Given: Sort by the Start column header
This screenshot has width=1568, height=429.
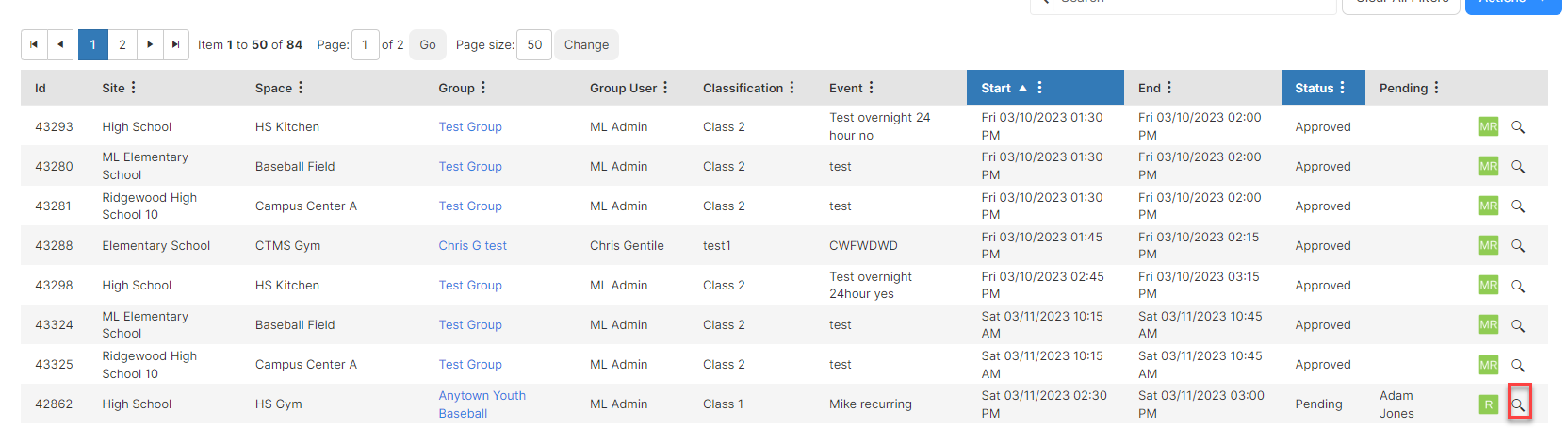Looking at the screenshot, I should 996,88.
